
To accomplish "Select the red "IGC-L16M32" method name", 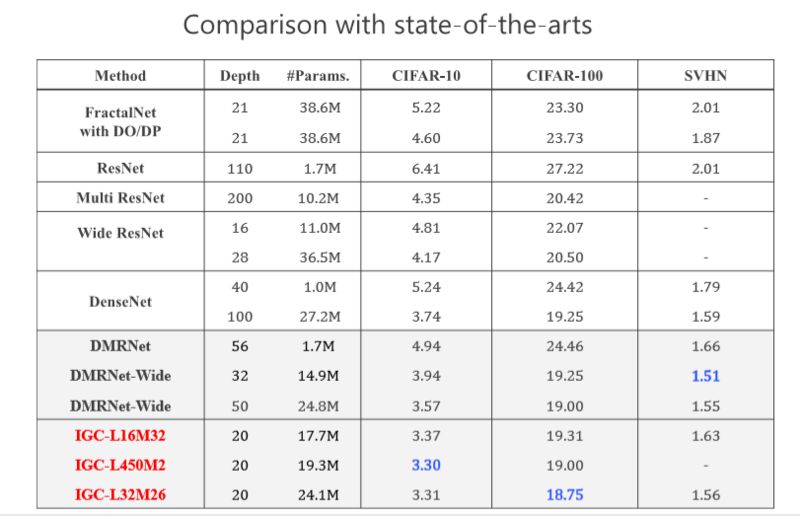I will (x=120, y=435).
